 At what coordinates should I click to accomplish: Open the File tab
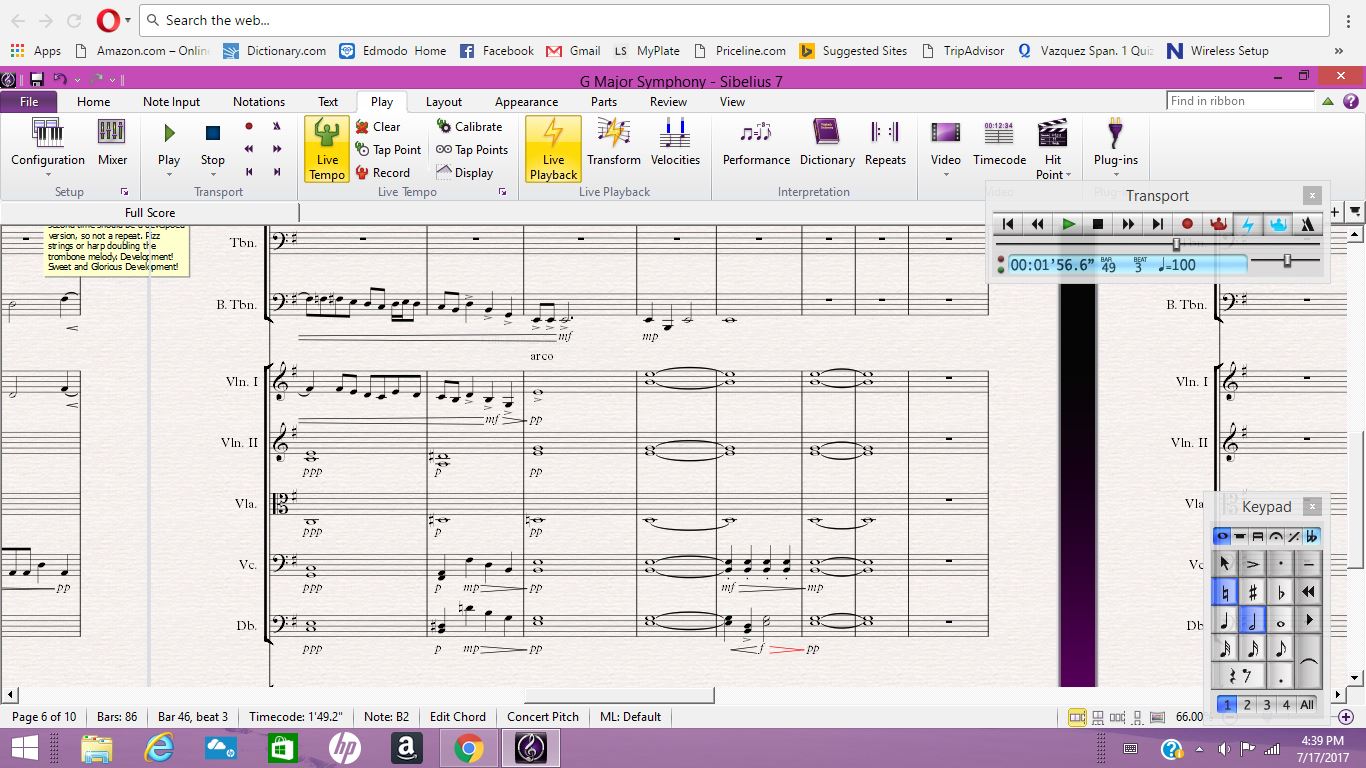29,101
